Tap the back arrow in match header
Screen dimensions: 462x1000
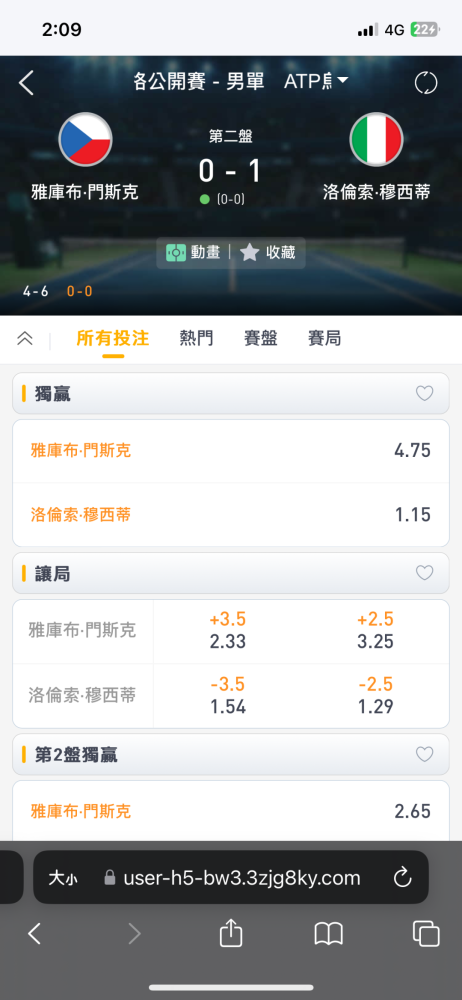pyautogui.click(x=26, y=83)
